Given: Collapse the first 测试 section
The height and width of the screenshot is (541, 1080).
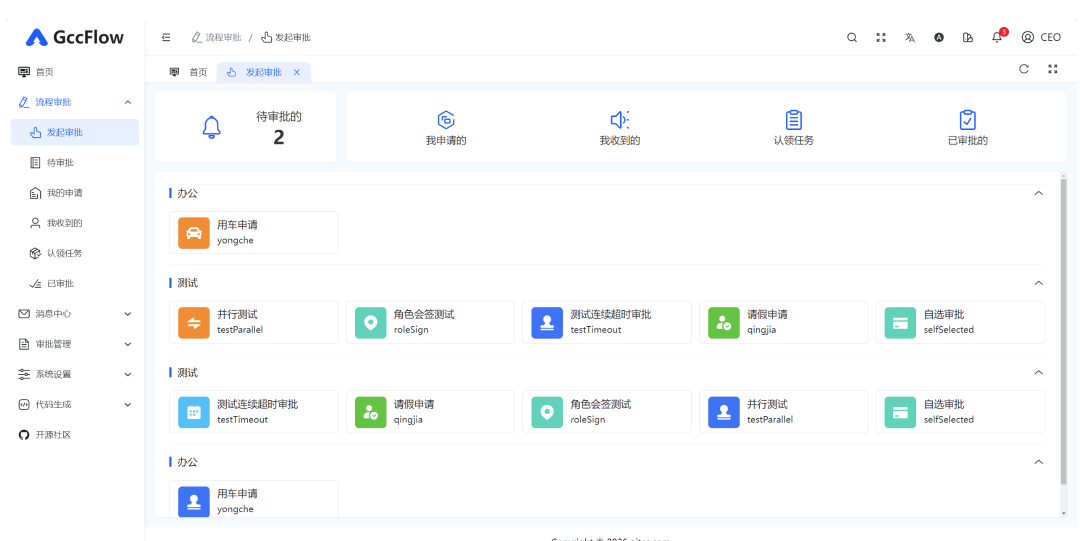Looking at the screenshot, I should point(1039,283).
